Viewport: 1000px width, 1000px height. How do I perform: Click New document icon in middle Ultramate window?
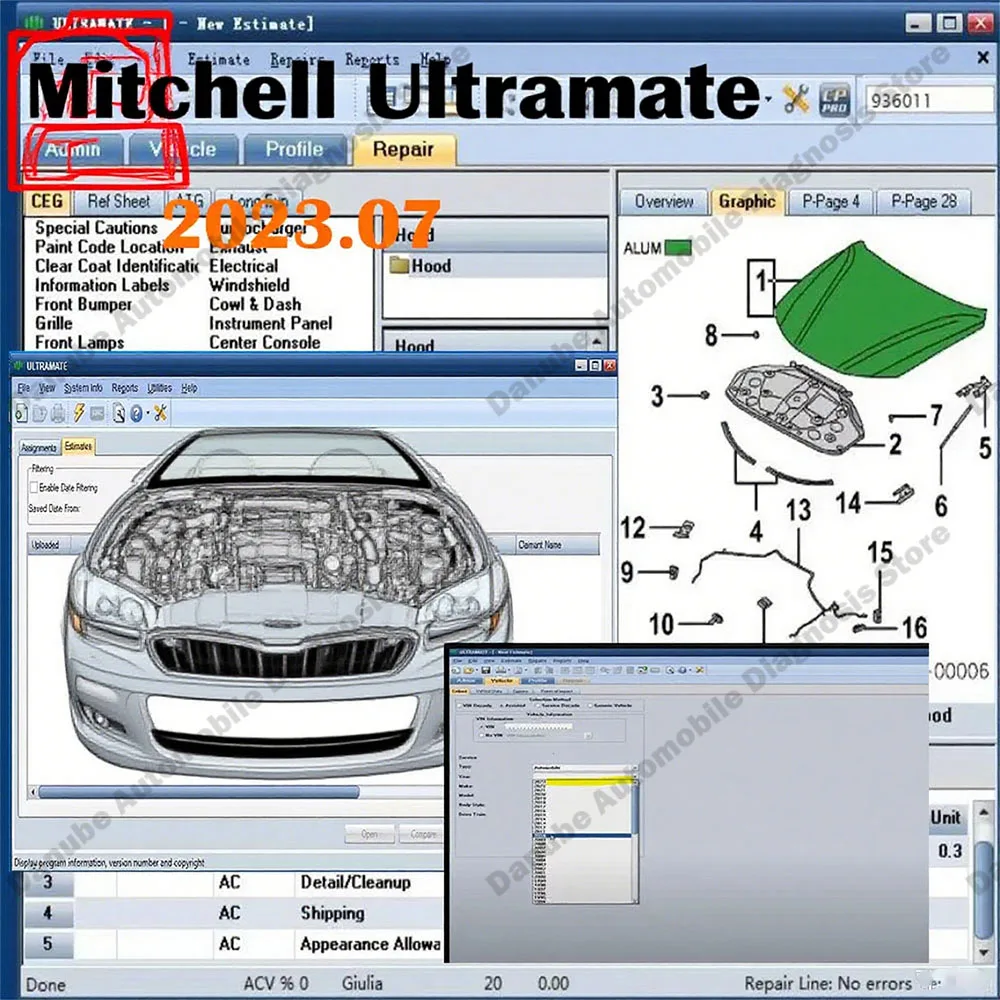click(21, 413)
